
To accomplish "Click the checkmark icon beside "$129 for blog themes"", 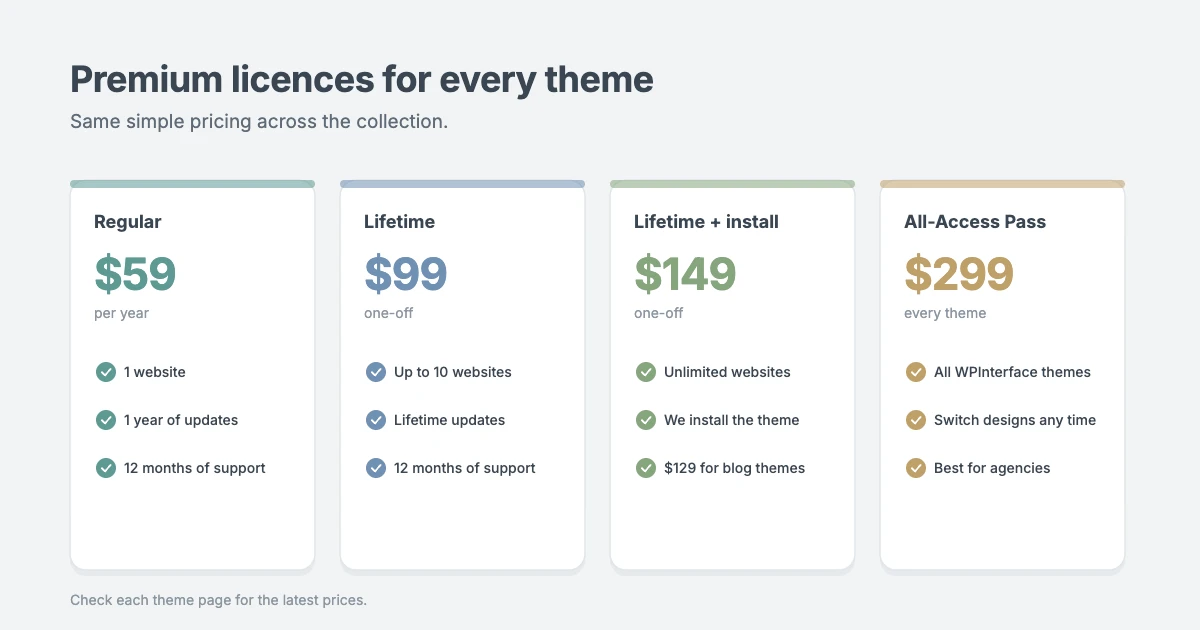I will point(646,468).
